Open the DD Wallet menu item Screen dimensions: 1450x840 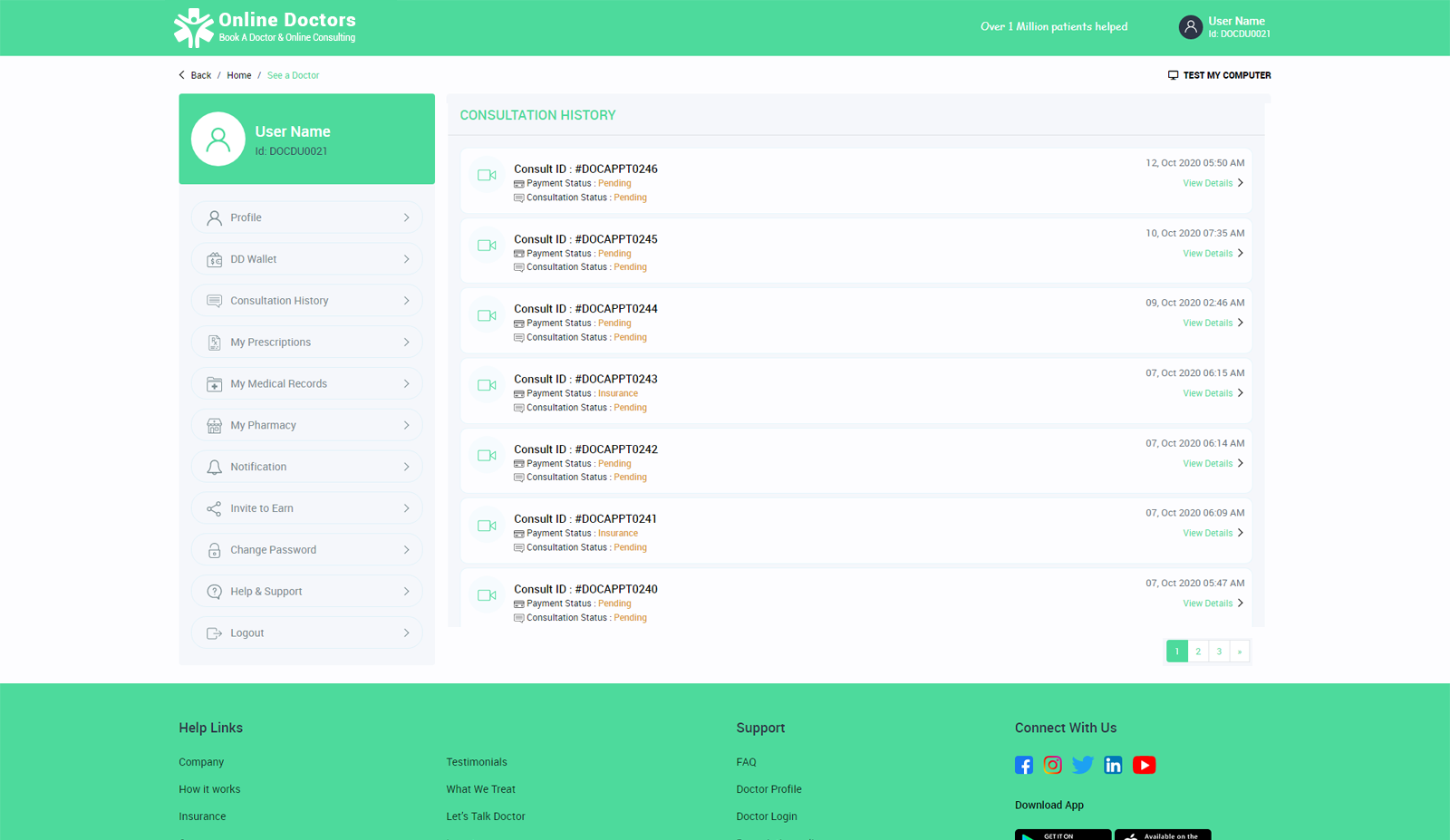coord(307,259)
